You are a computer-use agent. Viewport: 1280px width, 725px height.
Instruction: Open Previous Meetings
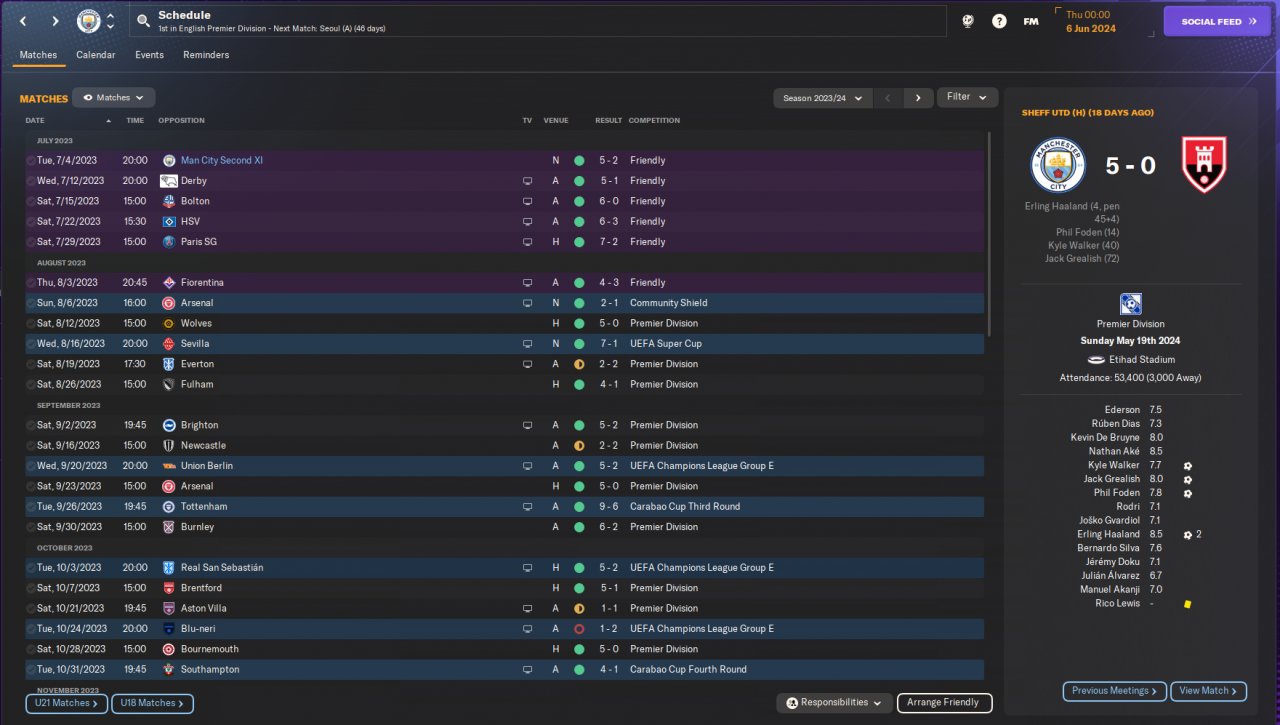click(1115, 691)
